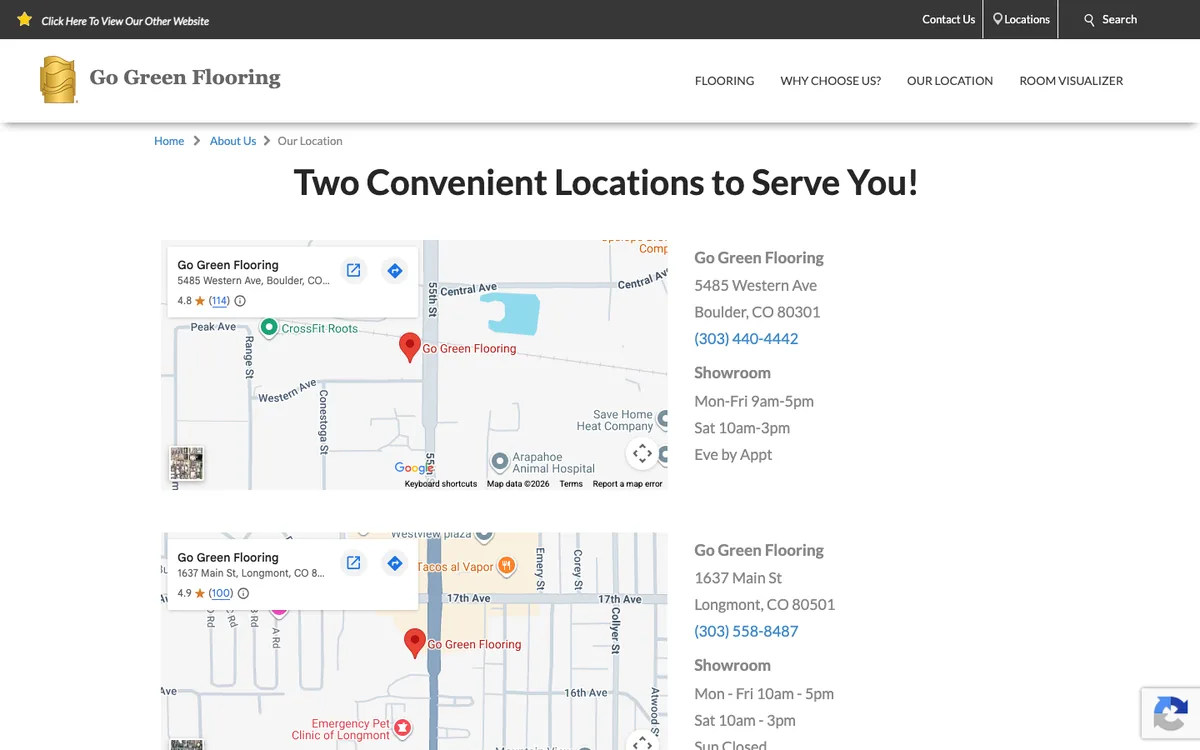
Task: Click the Search magnifier icon
Action: (x=1090, y=20)
